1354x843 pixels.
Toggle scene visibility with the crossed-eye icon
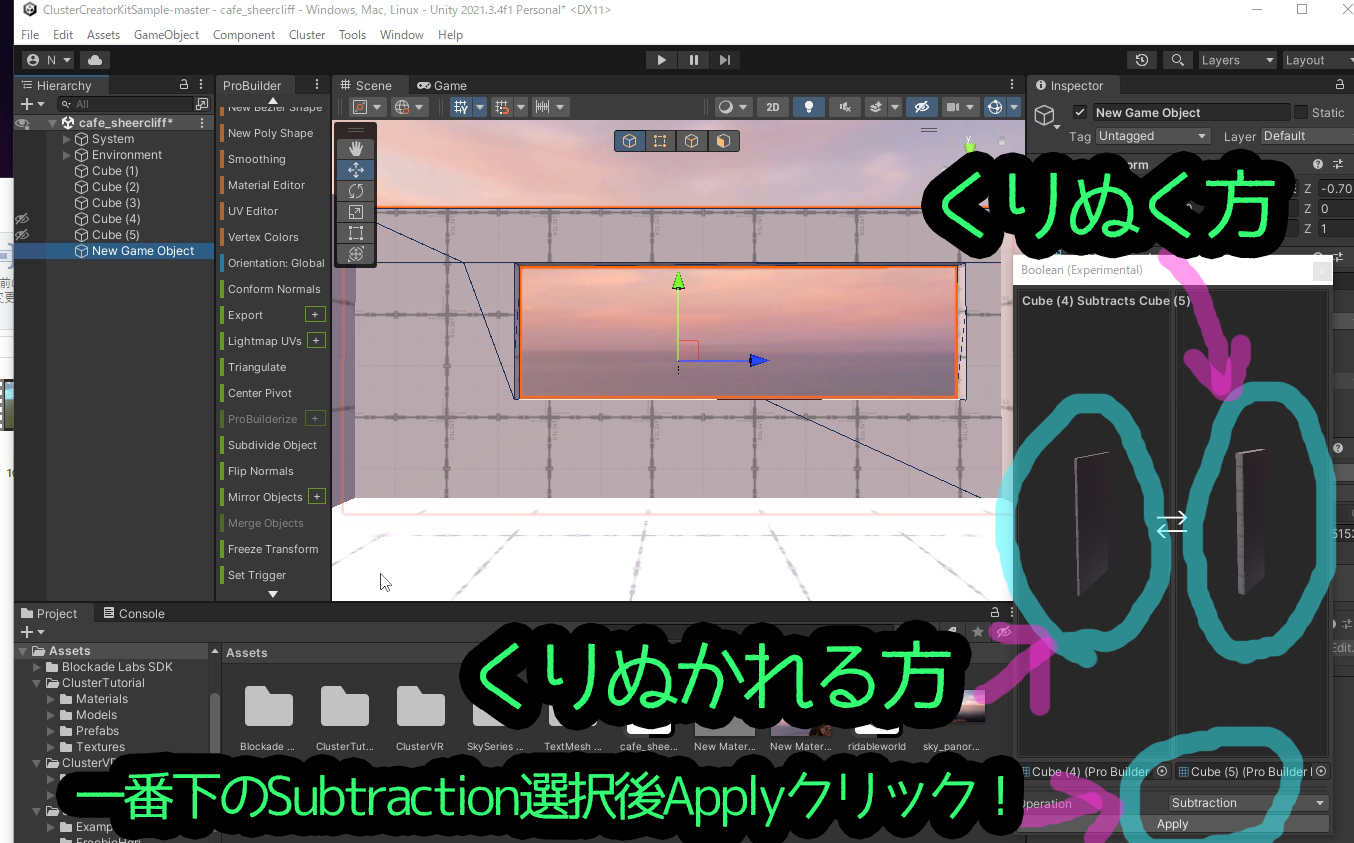tap(921, 107)
